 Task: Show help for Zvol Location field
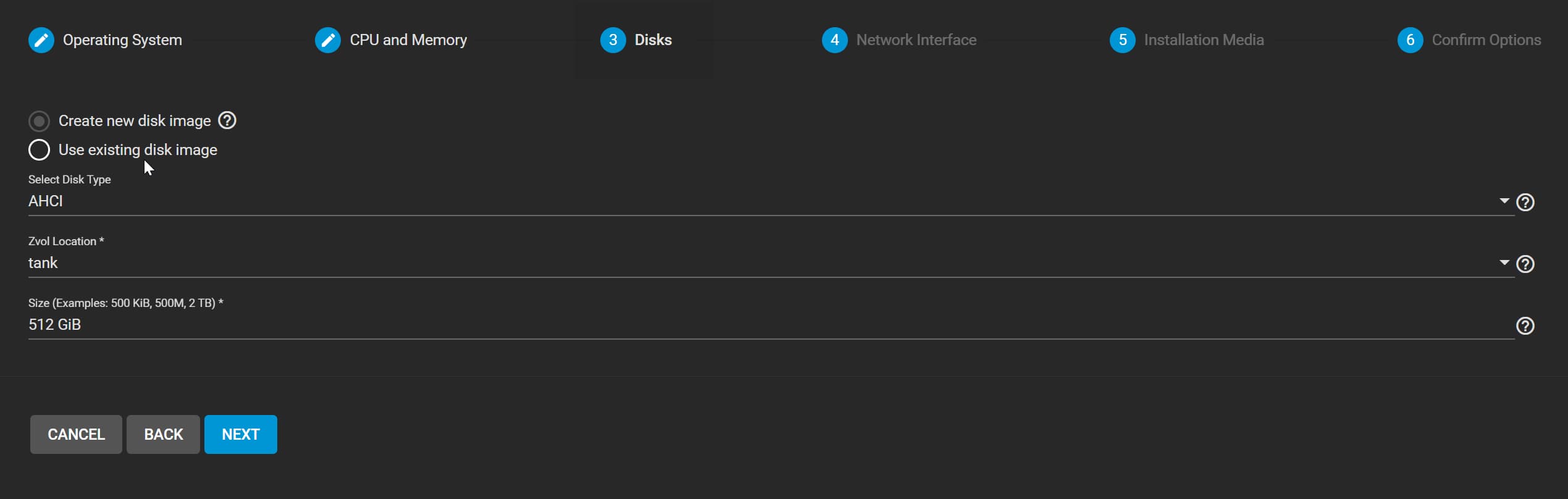tap(1525, 264)
